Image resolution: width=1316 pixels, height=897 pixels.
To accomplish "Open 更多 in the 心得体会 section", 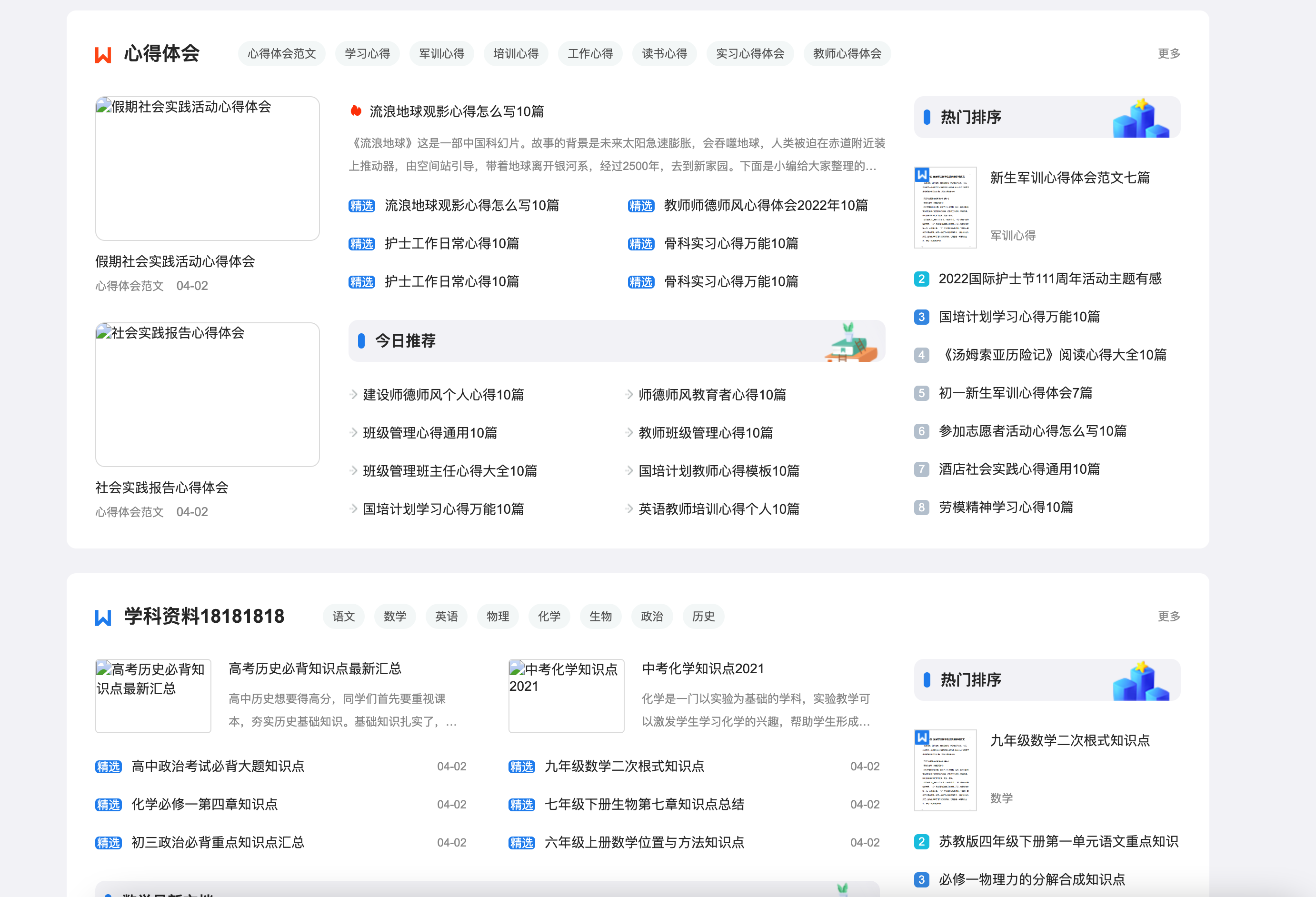I will click(x=1169, y=54).
